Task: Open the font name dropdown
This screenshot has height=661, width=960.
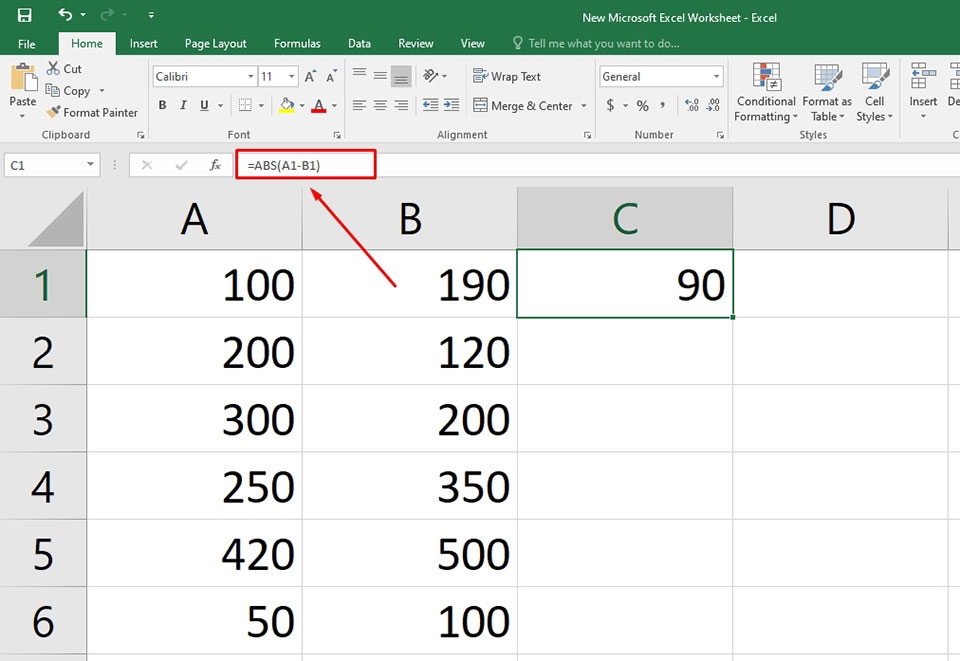Action: point(250,76)
